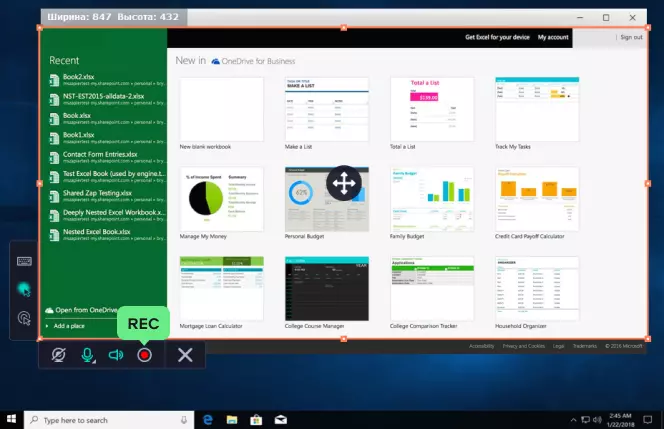Click the top center selection resize handle

[344, 28]
